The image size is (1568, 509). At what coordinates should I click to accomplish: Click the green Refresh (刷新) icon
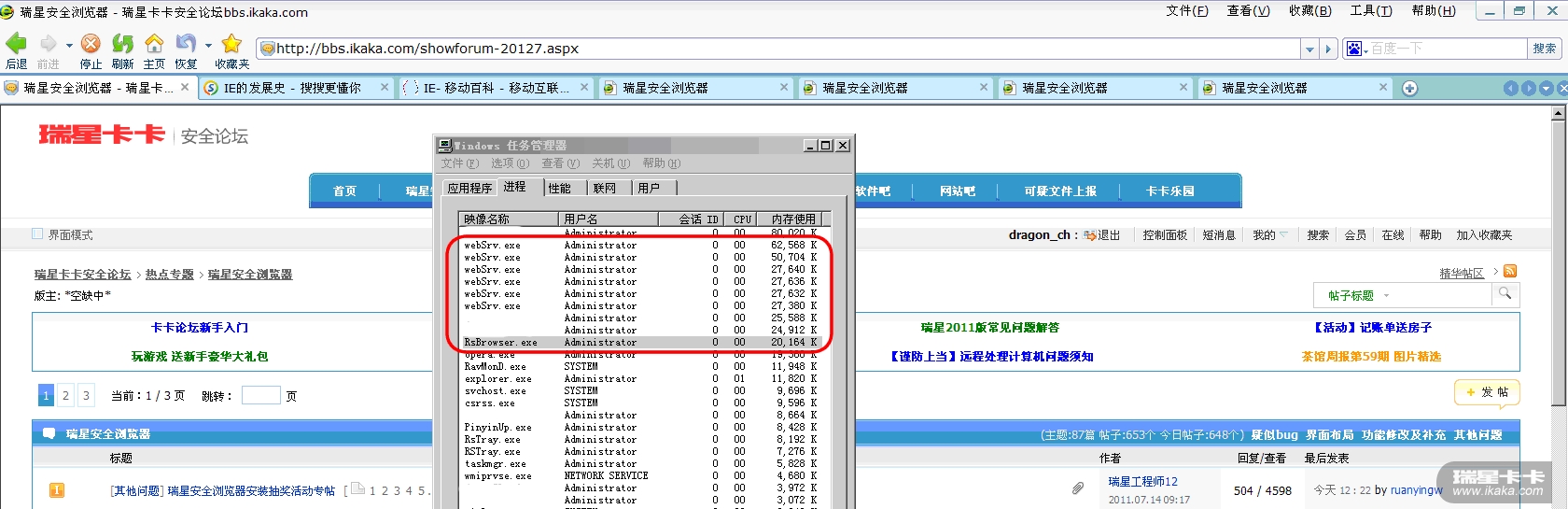click(122, 44)
